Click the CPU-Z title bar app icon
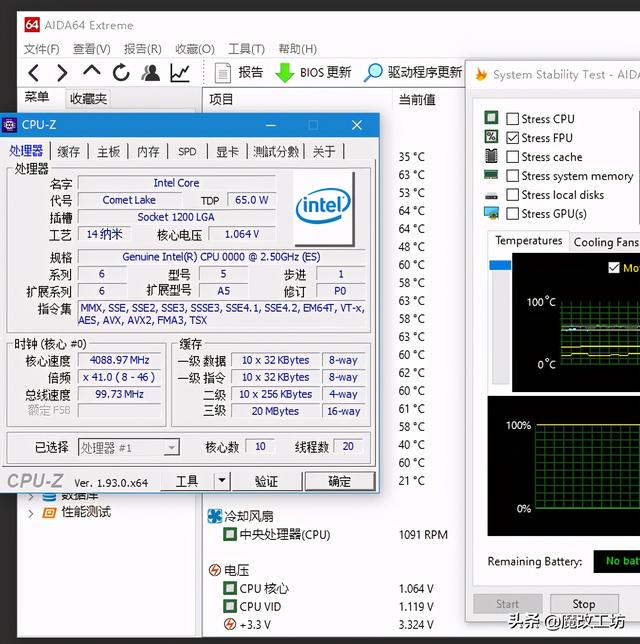Viewport: 640px width, 644px height. [10, 125]
